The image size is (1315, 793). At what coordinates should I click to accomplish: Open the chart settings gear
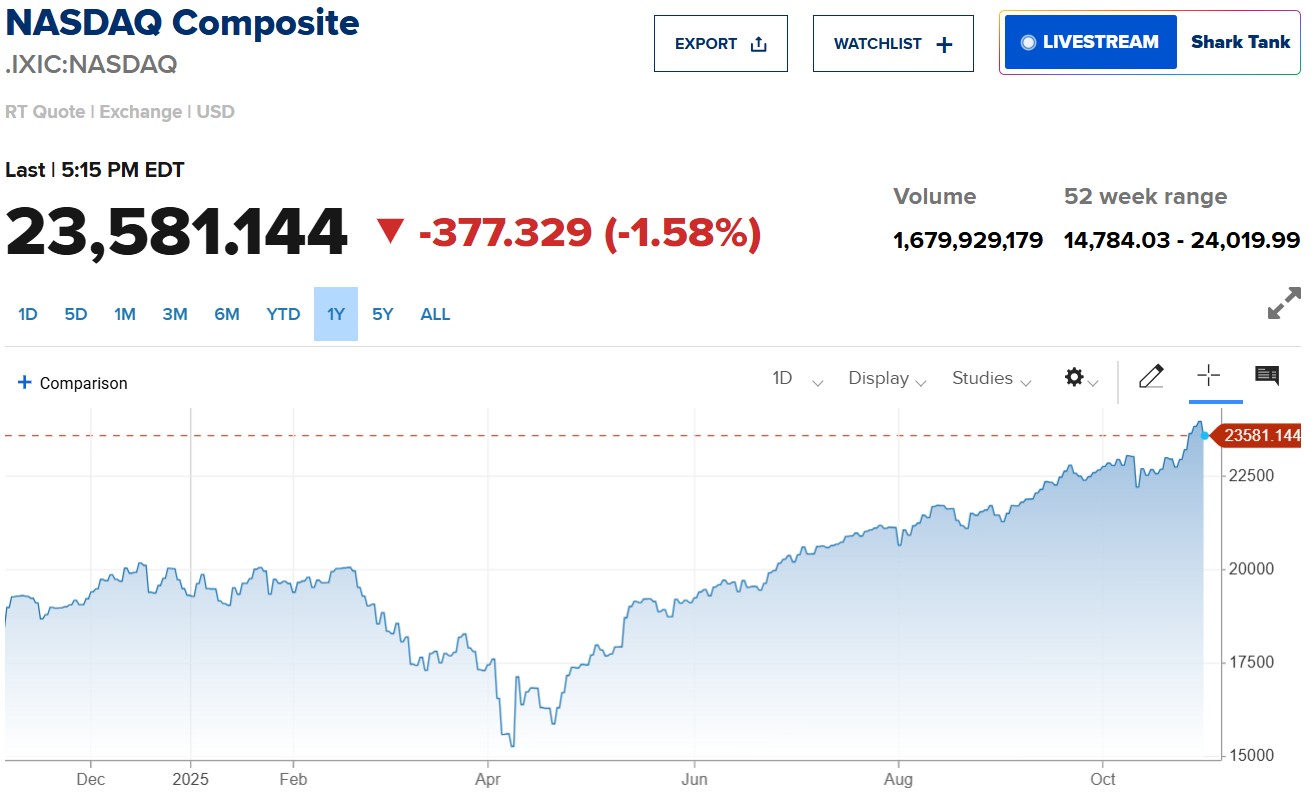pyautogui.click(x=1073, y=377)
